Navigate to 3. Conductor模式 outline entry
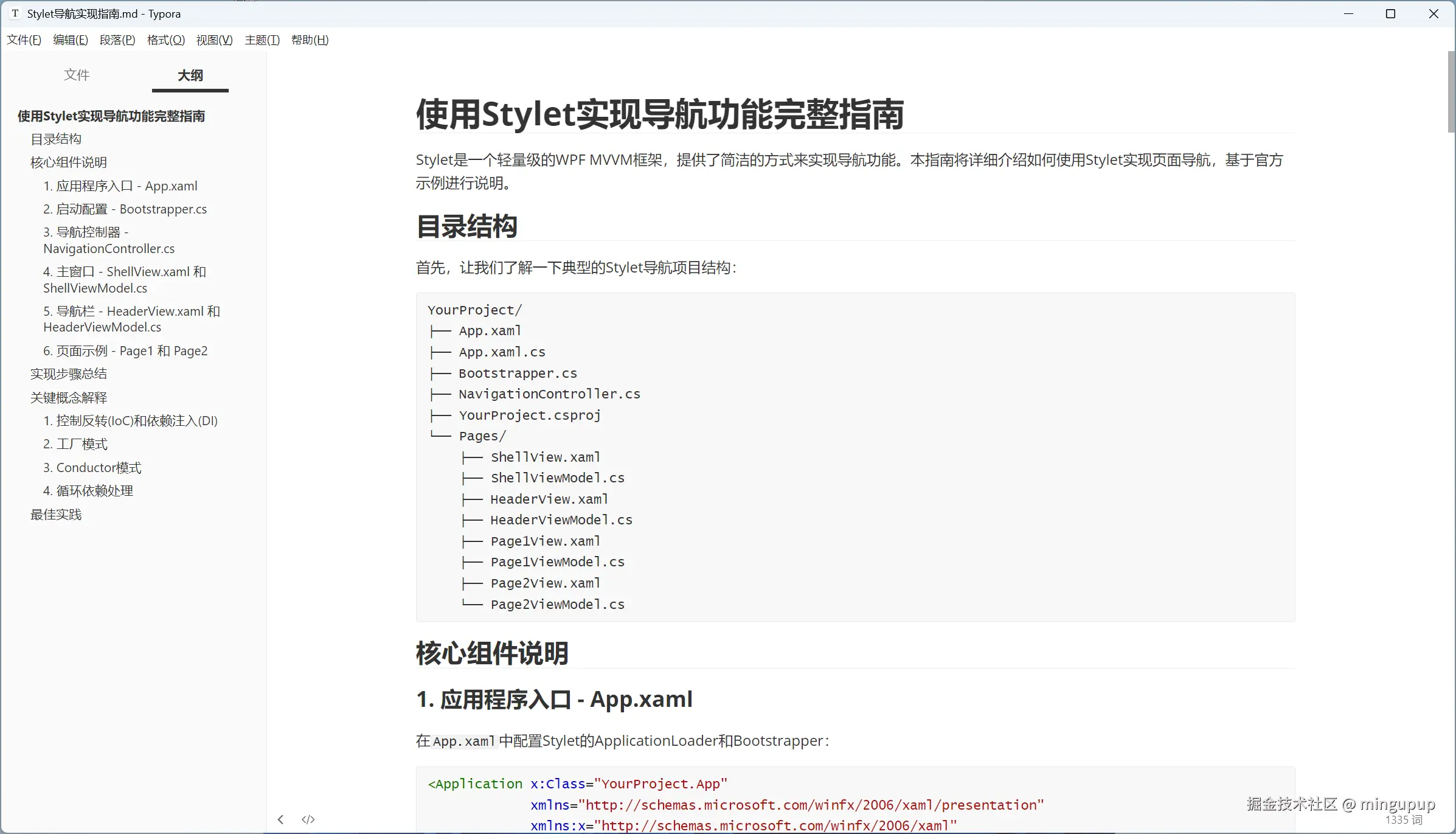The width and height of the screenshot is (1456, 834). click(92, 468)
